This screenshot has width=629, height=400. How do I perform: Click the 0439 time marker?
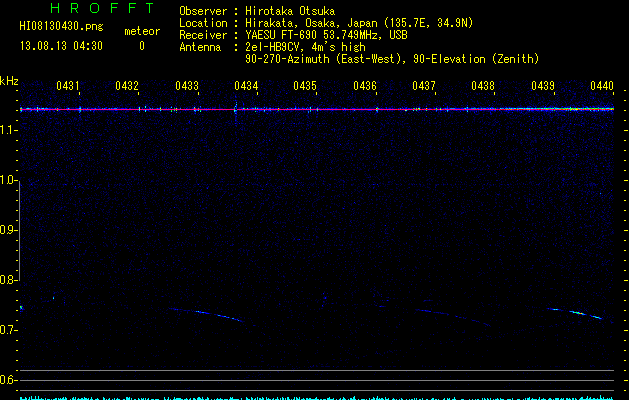(543, 86)
